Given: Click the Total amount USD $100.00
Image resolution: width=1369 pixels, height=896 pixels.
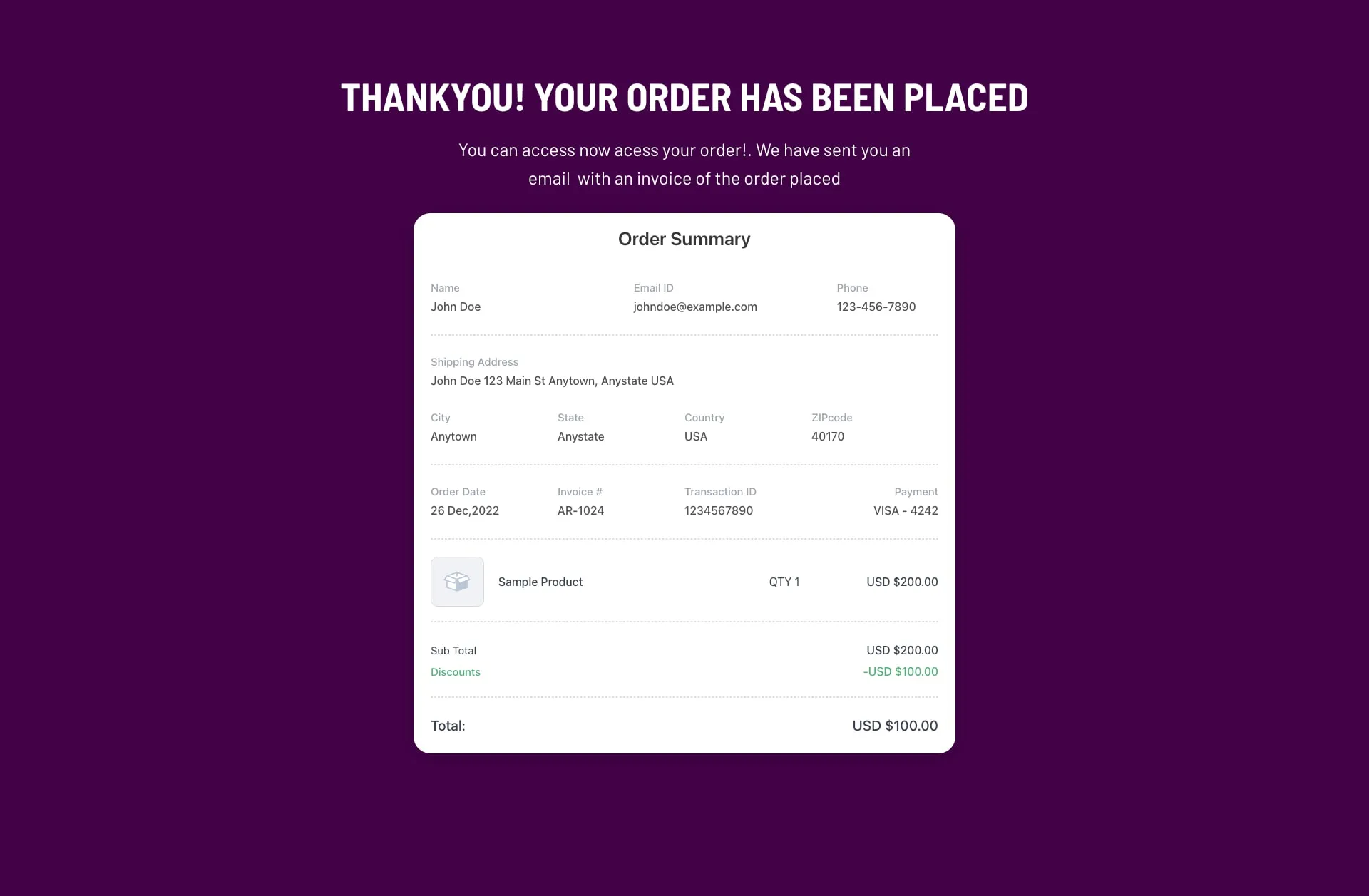Looking at the screenshot, I should tap(895, 726).
